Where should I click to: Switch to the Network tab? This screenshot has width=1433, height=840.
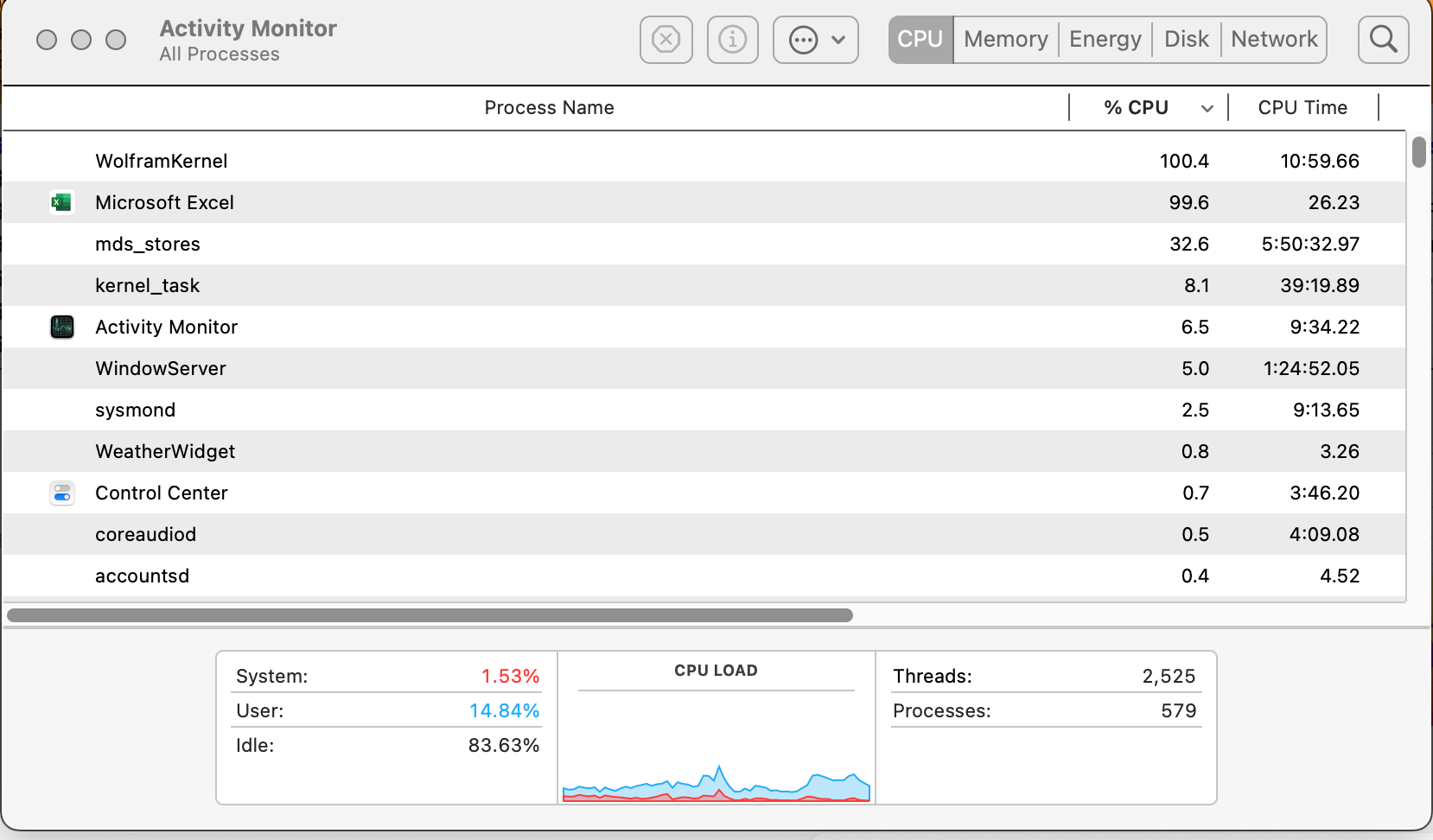1274,40
